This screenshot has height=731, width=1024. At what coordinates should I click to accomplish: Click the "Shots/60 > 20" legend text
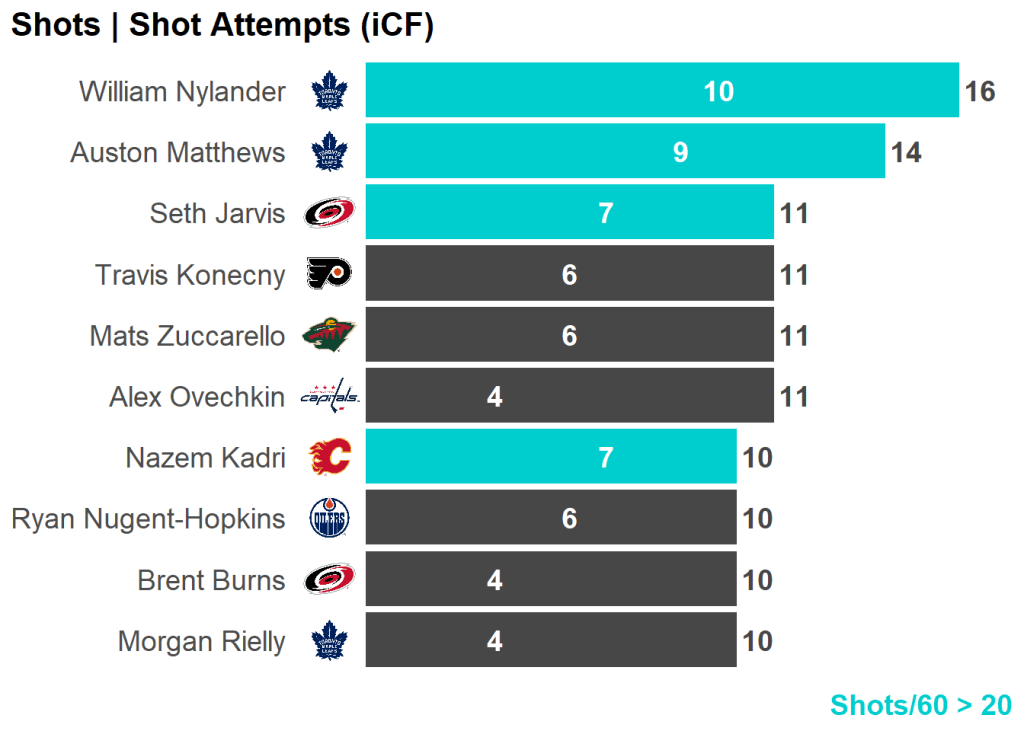(921, 705)
